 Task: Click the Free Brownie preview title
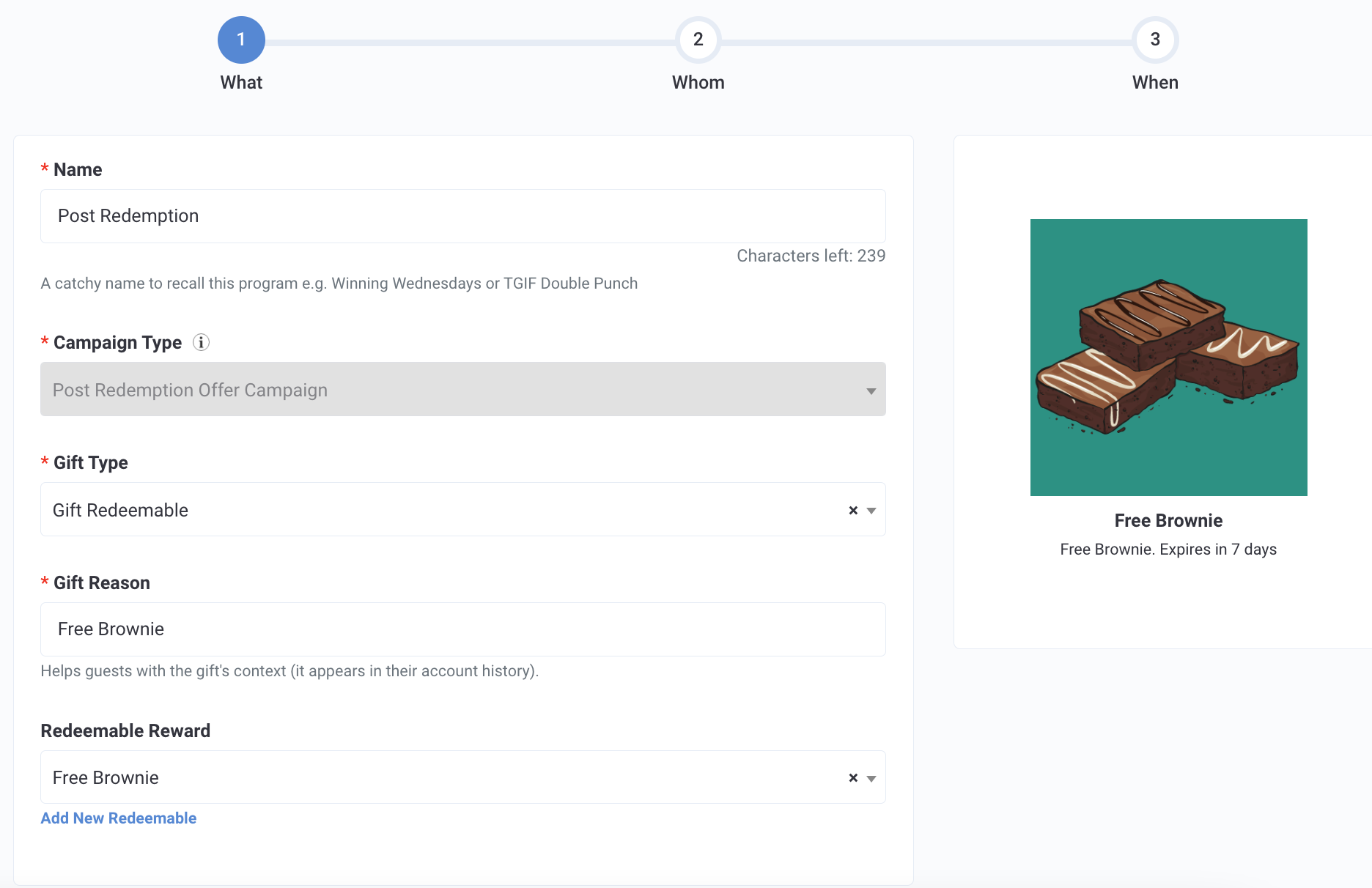coord(1168,520)
